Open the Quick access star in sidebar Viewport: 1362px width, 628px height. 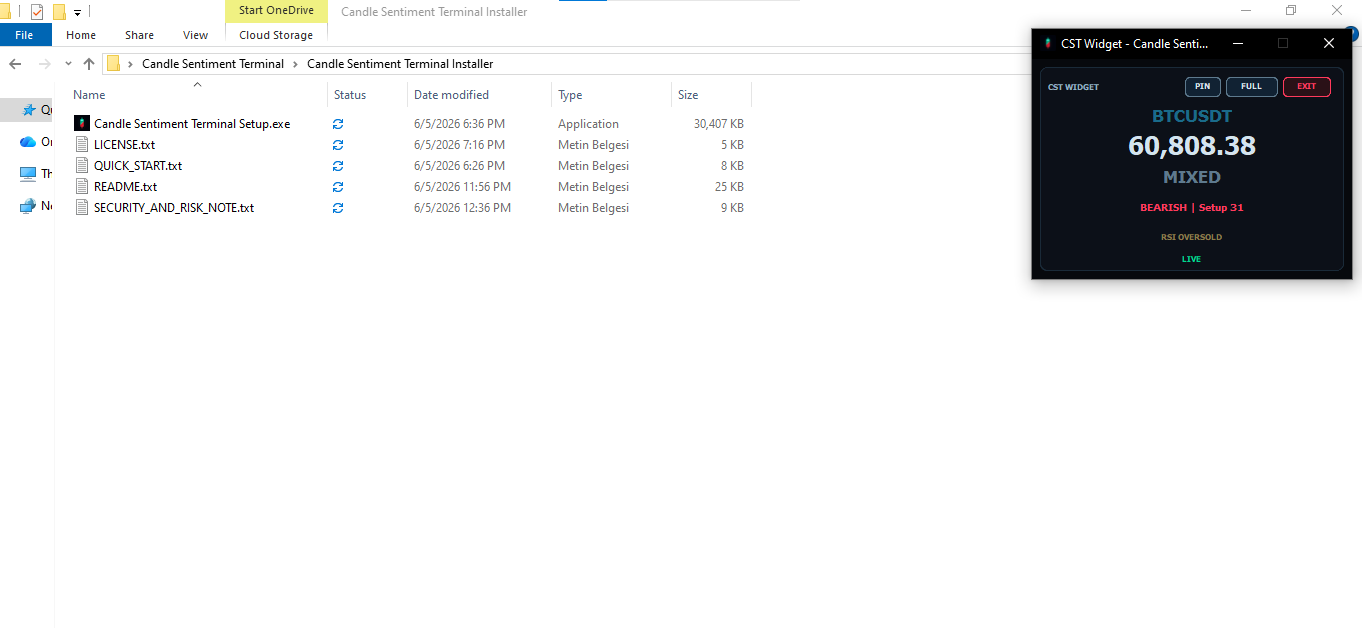point(29,110)
